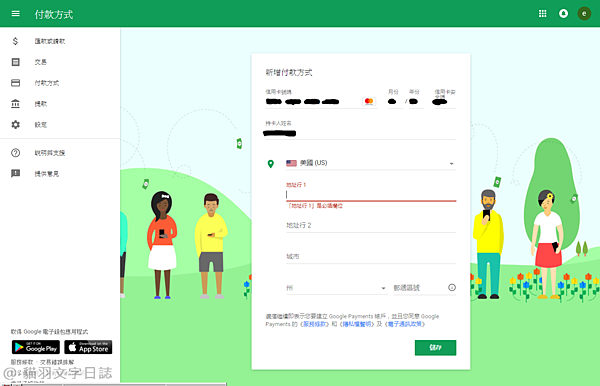Open 交易糾紛排解 link in sidebar footer
Viewport: 600px width, 386px height.
[57, 362]
